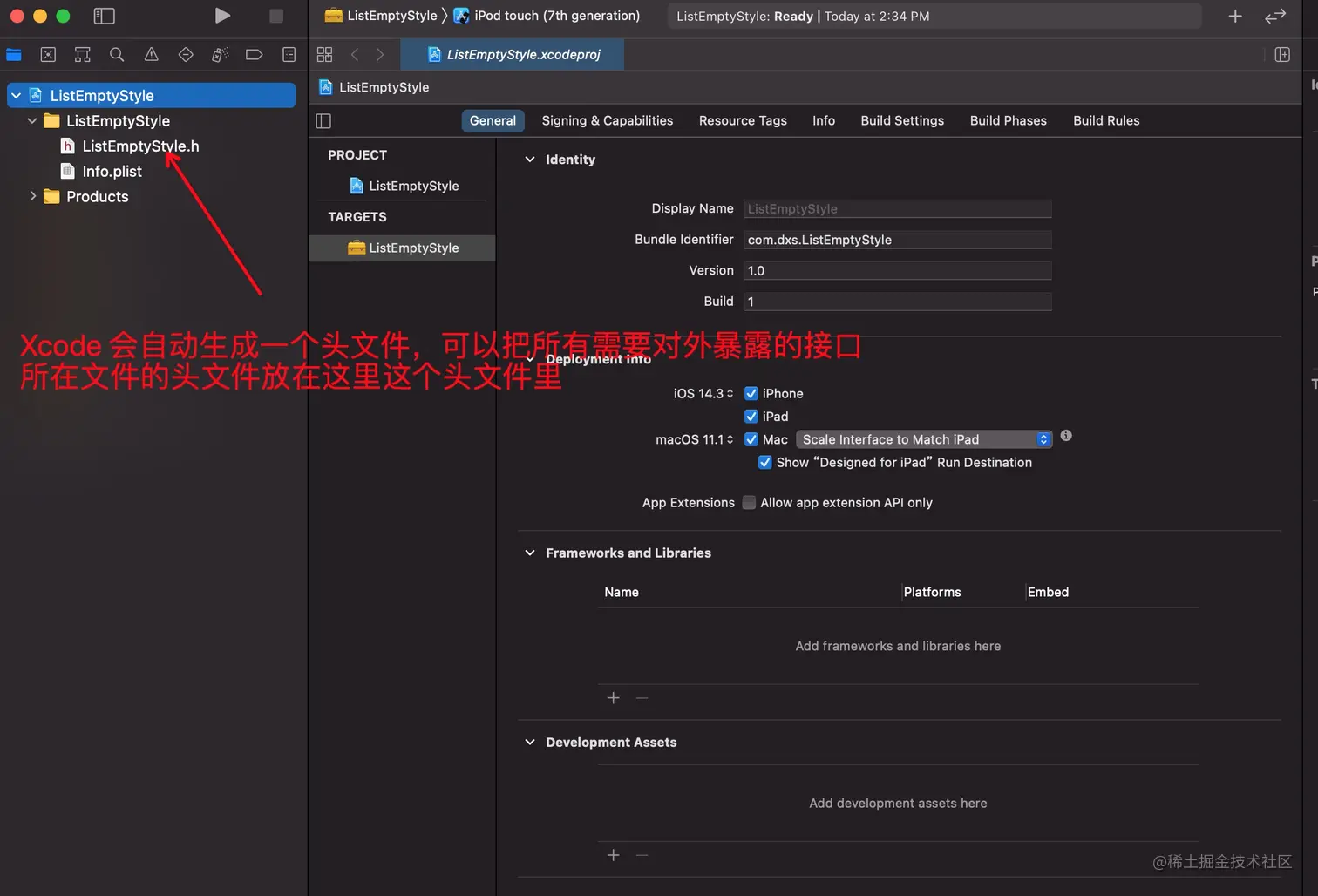Open Scale Interface to Match iPad dropdown
The image size is (1318, 896).
pos(924,439)
